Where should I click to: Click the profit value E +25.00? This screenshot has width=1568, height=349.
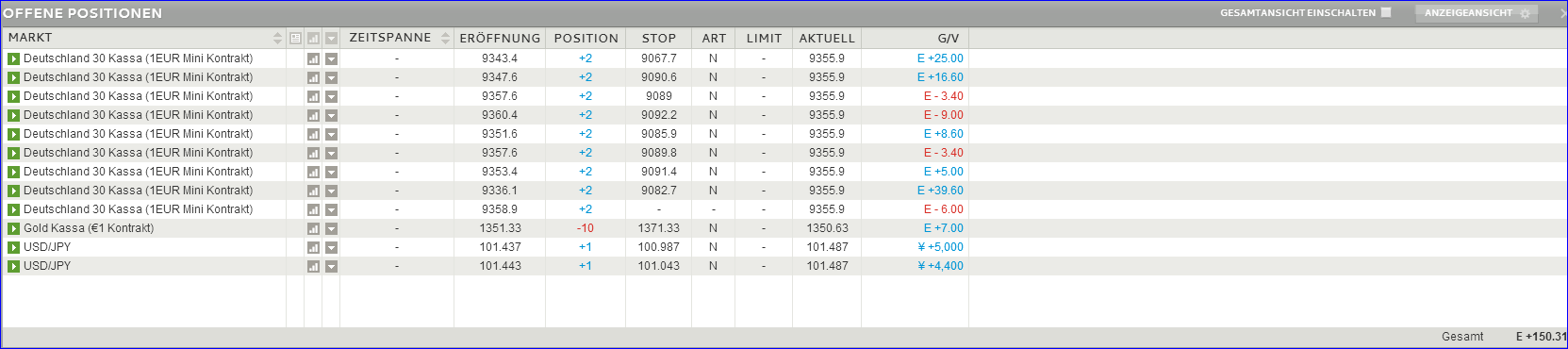940,58
